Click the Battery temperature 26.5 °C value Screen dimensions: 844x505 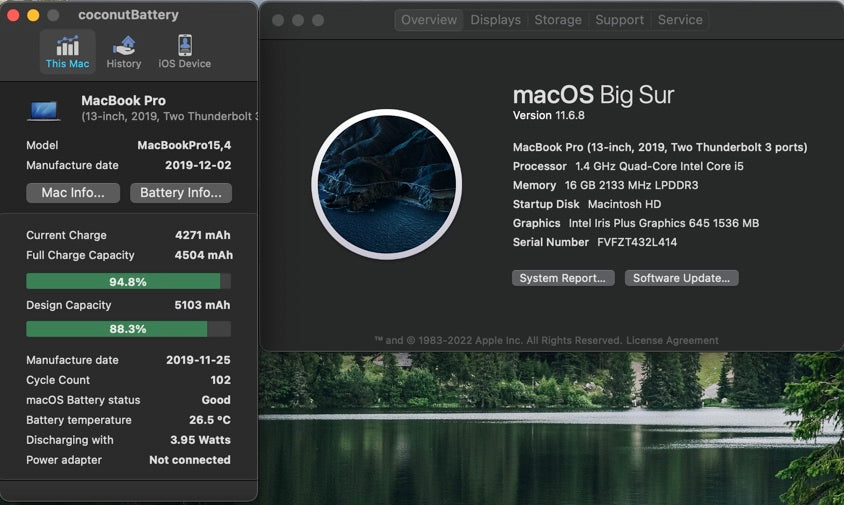(x=209, y=420)
